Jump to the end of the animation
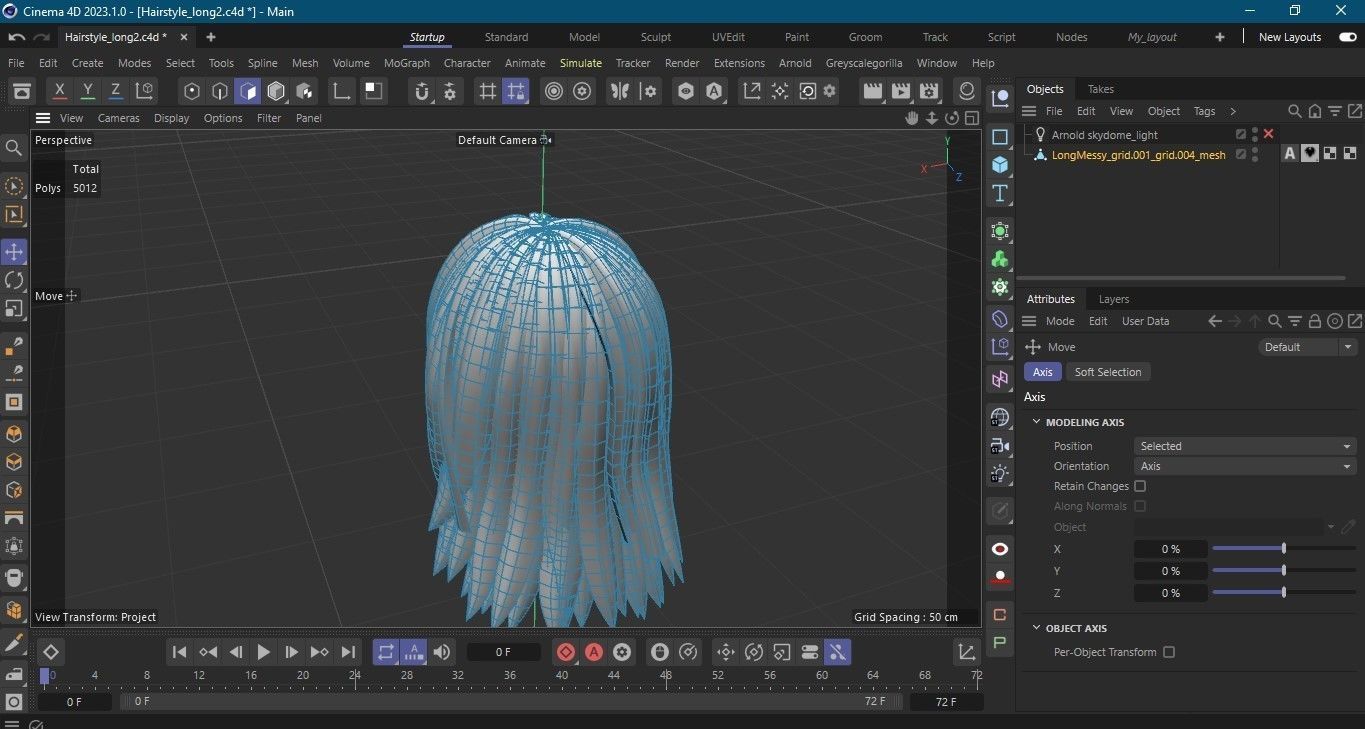 348,652
